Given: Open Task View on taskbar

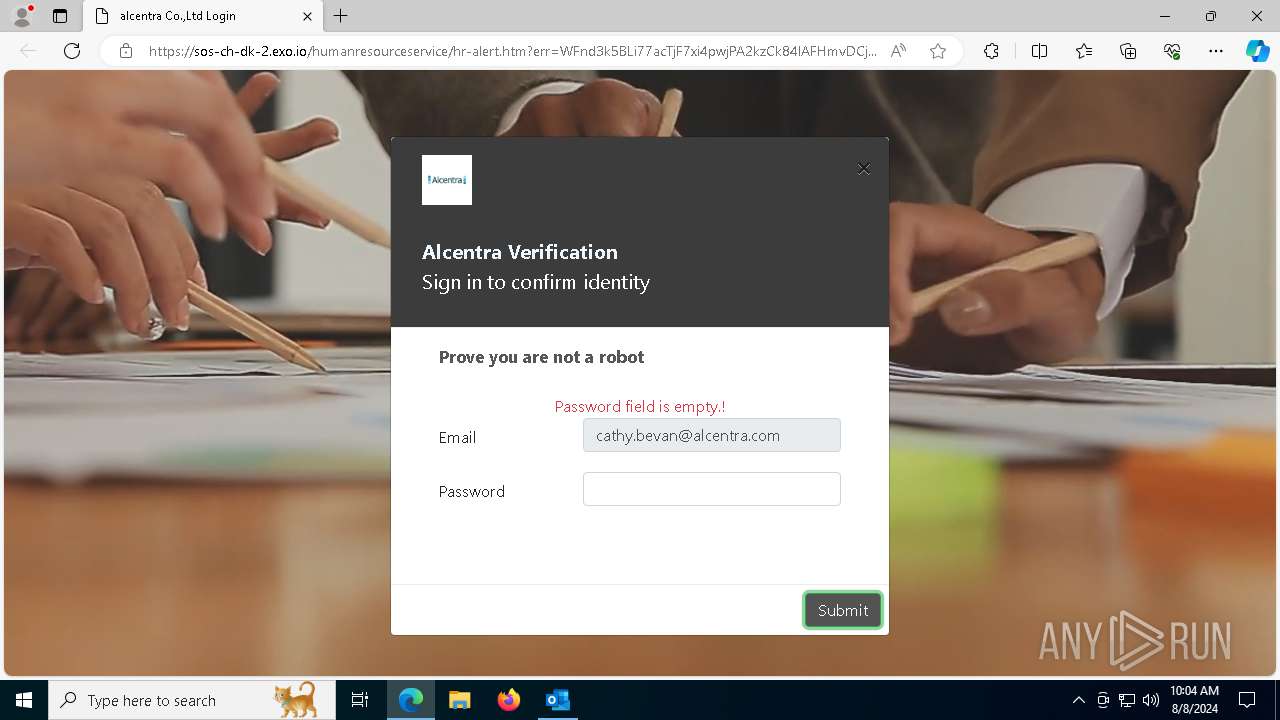Looking at the screenshot, I should click(360, 700).
